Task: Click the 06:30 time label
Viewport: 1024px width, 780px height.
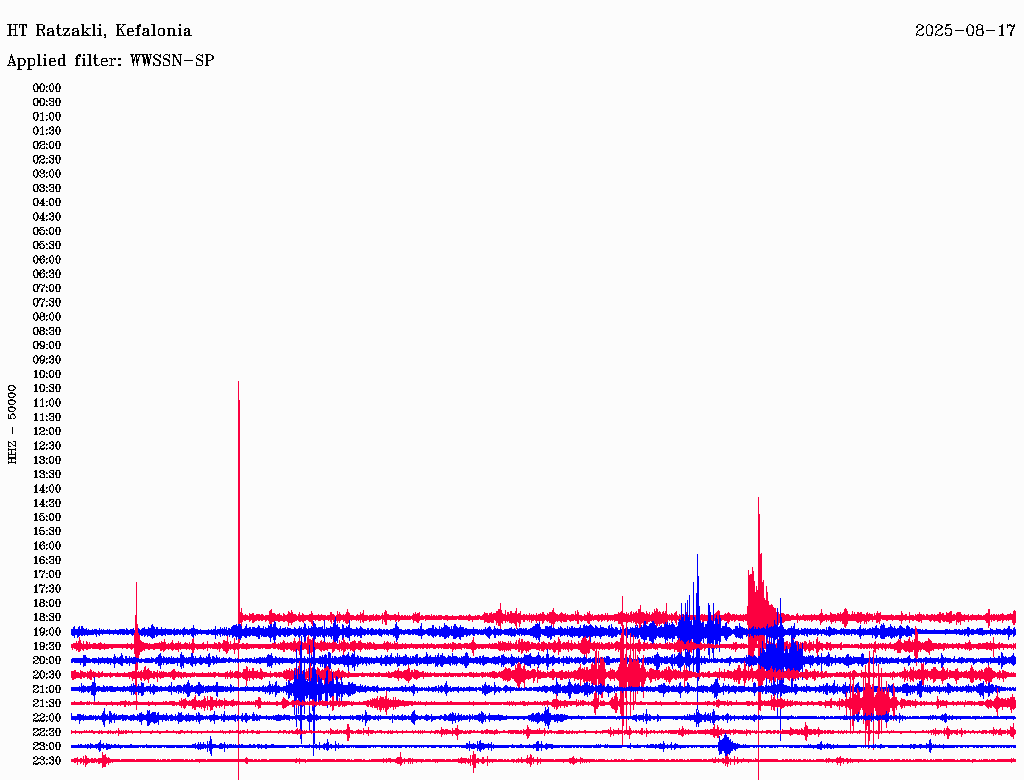Action: [47, 274]
